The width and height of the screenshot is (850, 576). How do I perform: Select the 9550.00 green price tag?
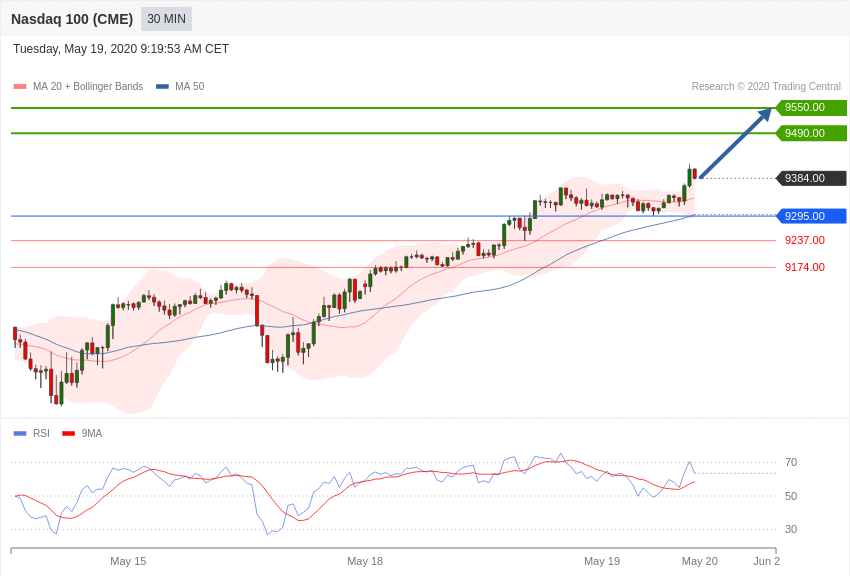coord(811,108)
